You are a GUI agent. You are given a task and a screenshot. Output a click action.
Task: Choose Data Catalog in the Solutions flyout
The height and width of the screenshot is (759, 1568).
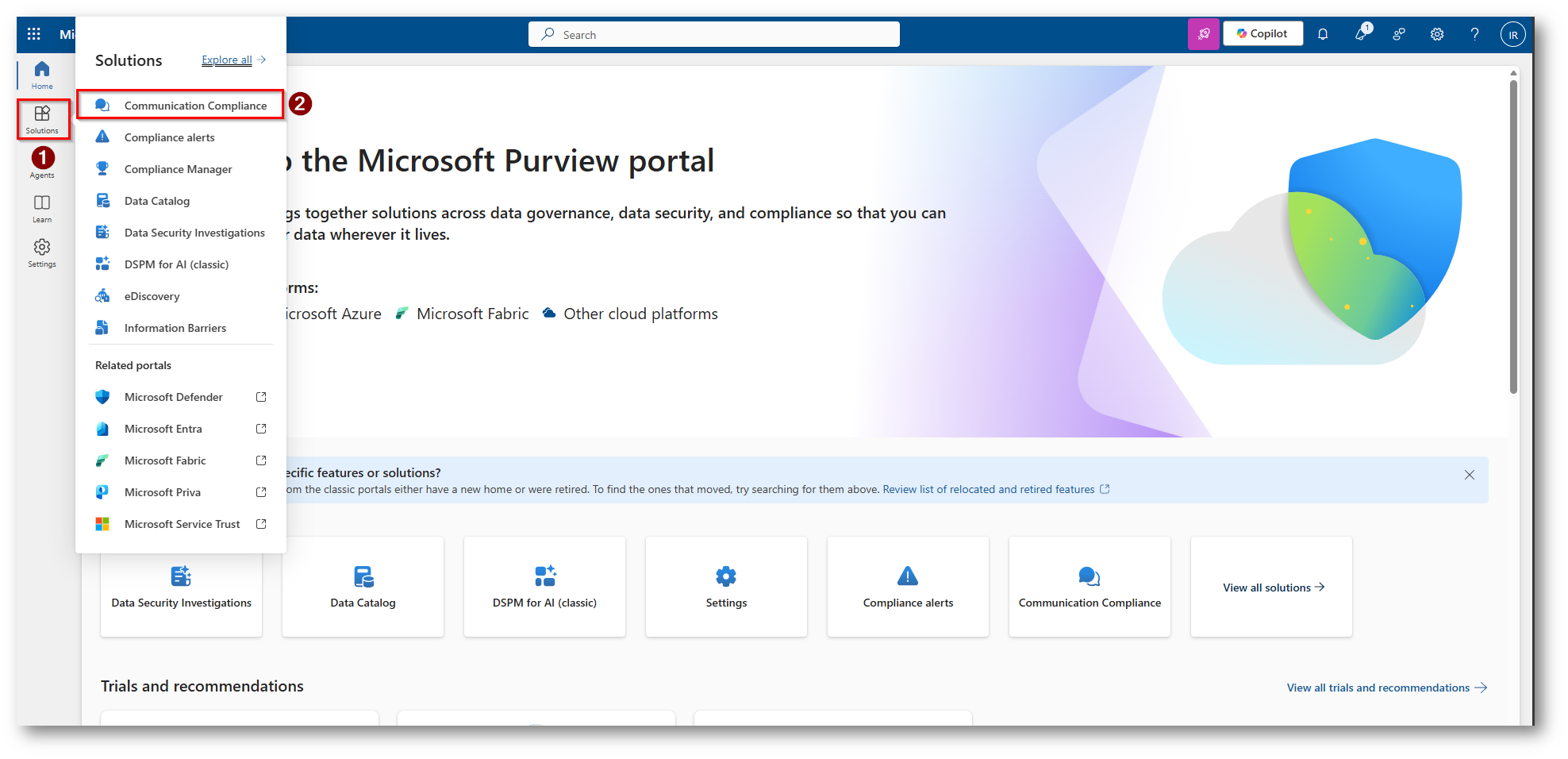coord(181,201)
